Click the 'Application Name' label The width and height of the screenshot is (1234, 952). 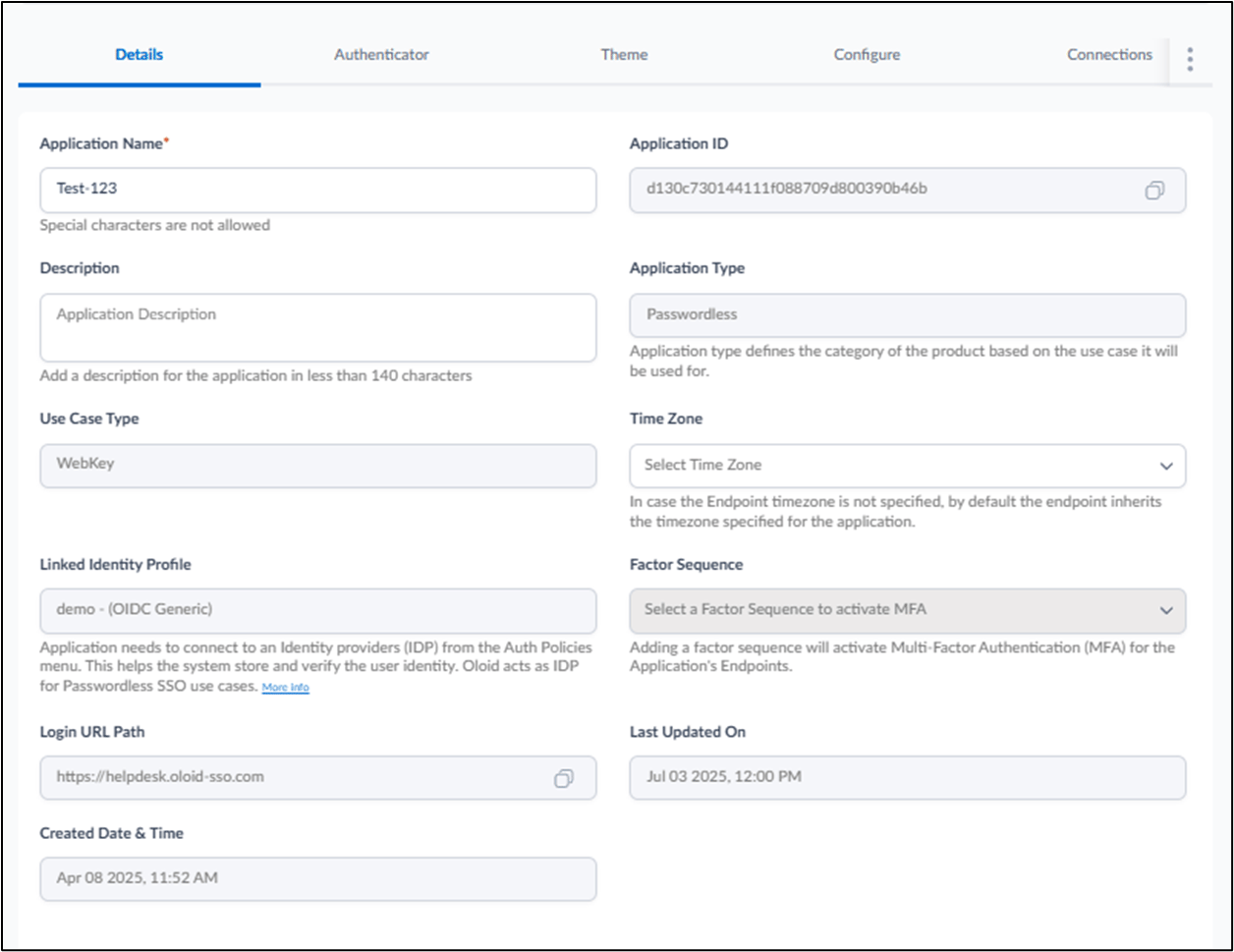coord(104,143)
